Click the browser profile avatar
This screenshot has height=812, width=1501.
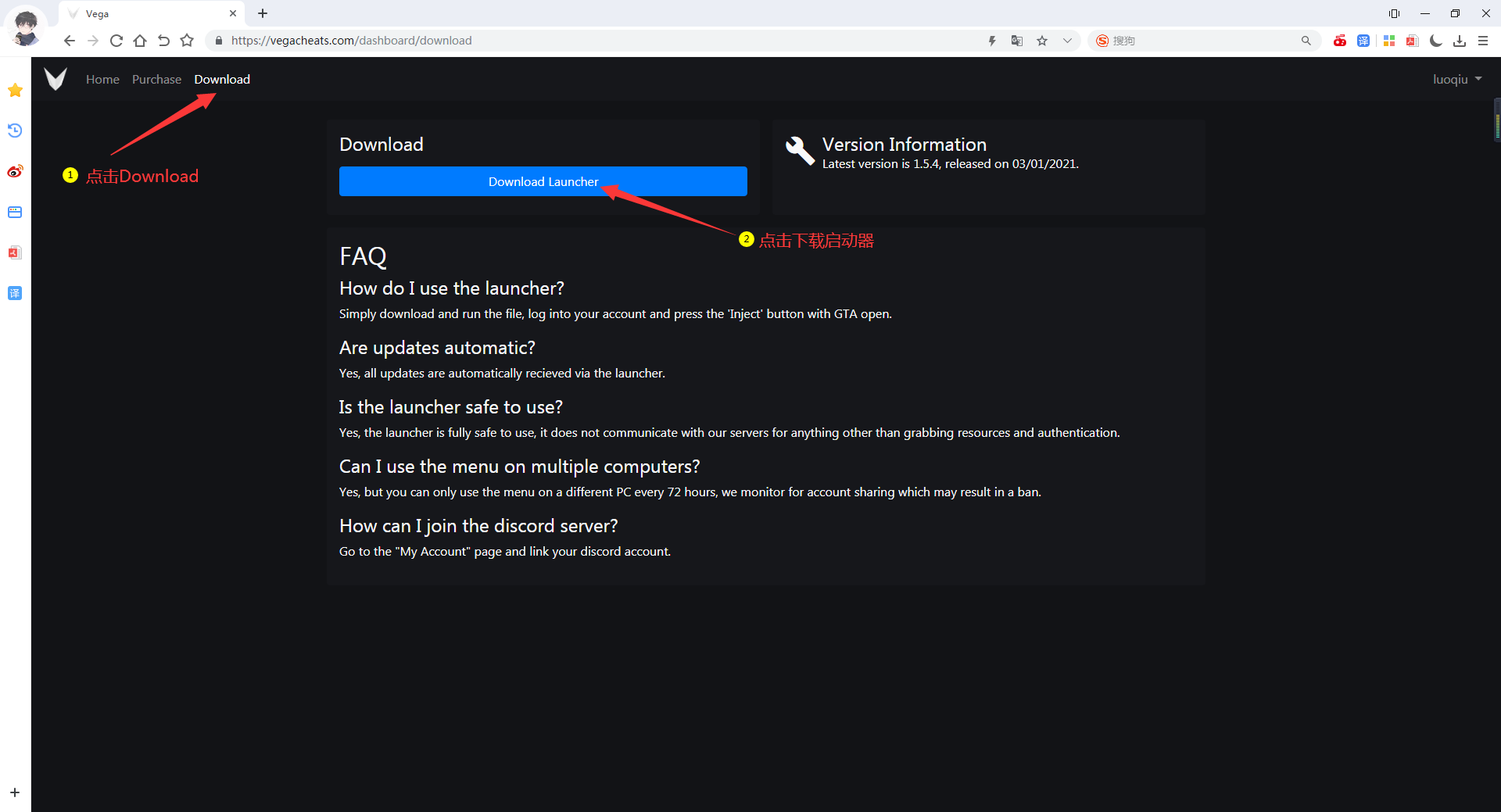(26, 27)
